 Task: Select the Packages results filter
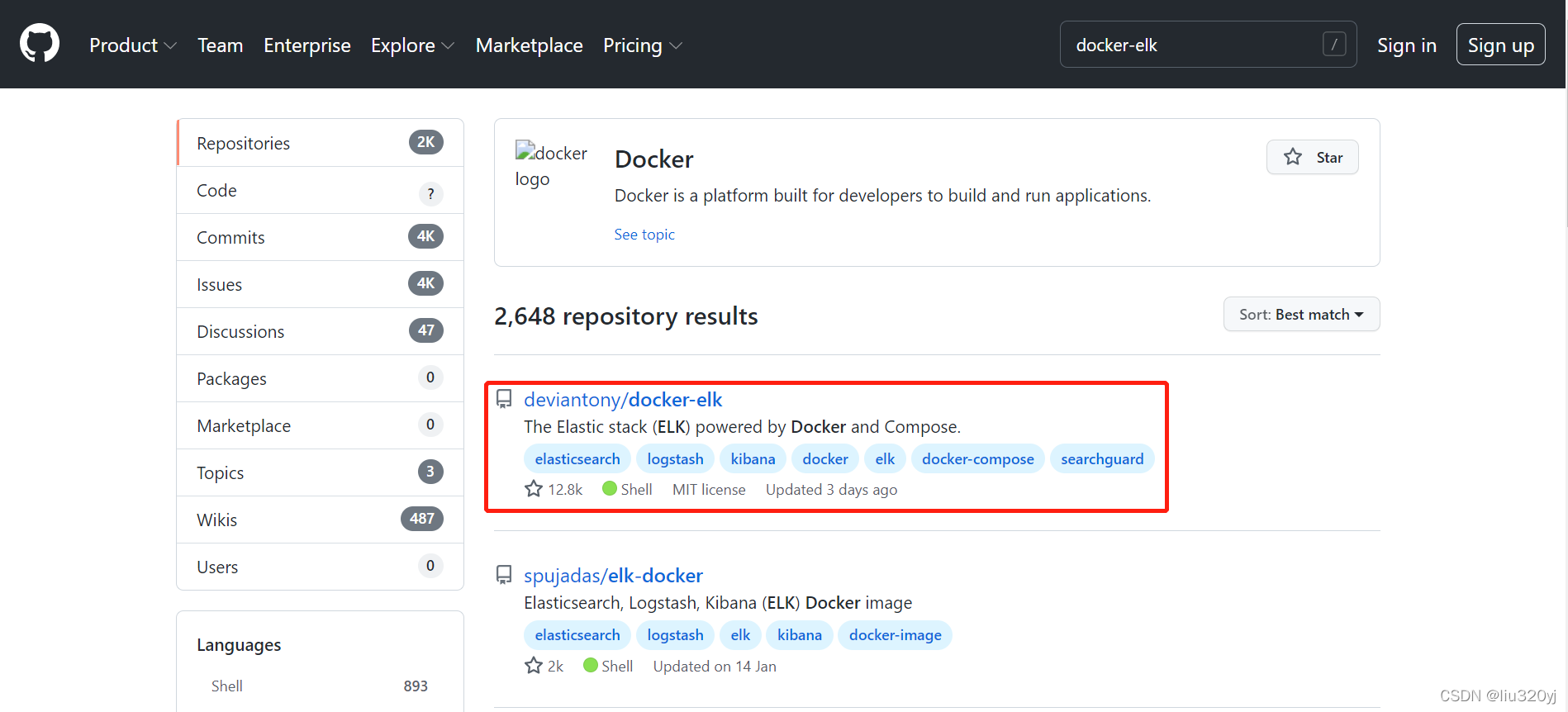pyautogui.click(x=321, y=378)
